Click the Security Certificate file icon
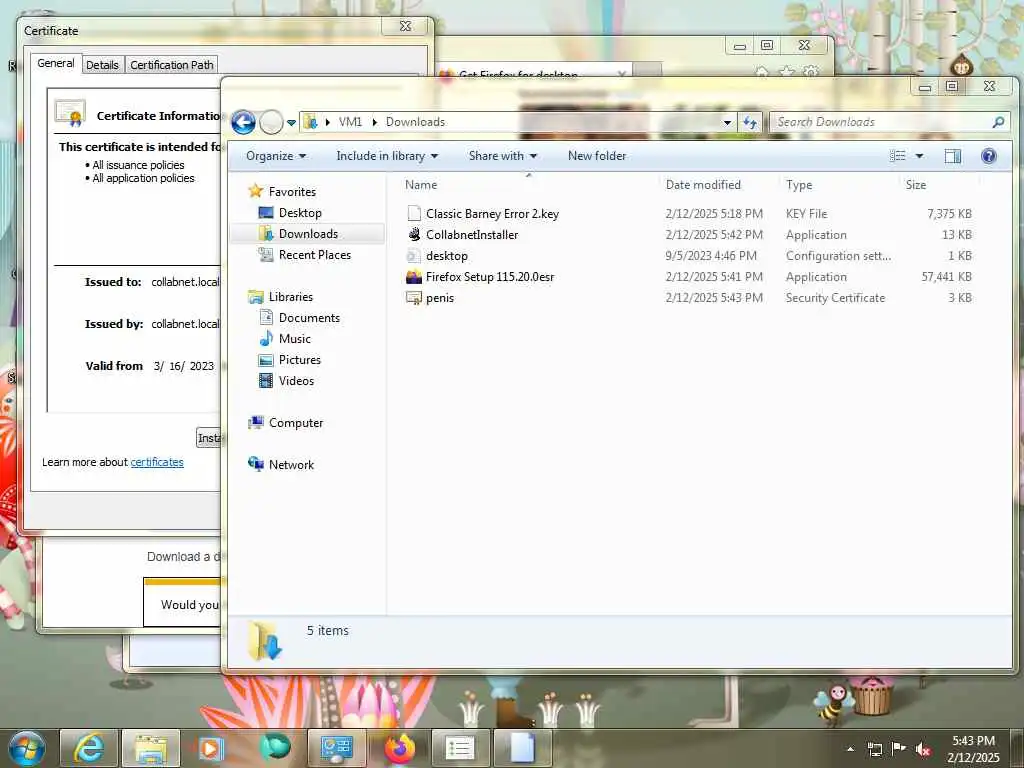The image size is (1024, 768). coord(414,298)
